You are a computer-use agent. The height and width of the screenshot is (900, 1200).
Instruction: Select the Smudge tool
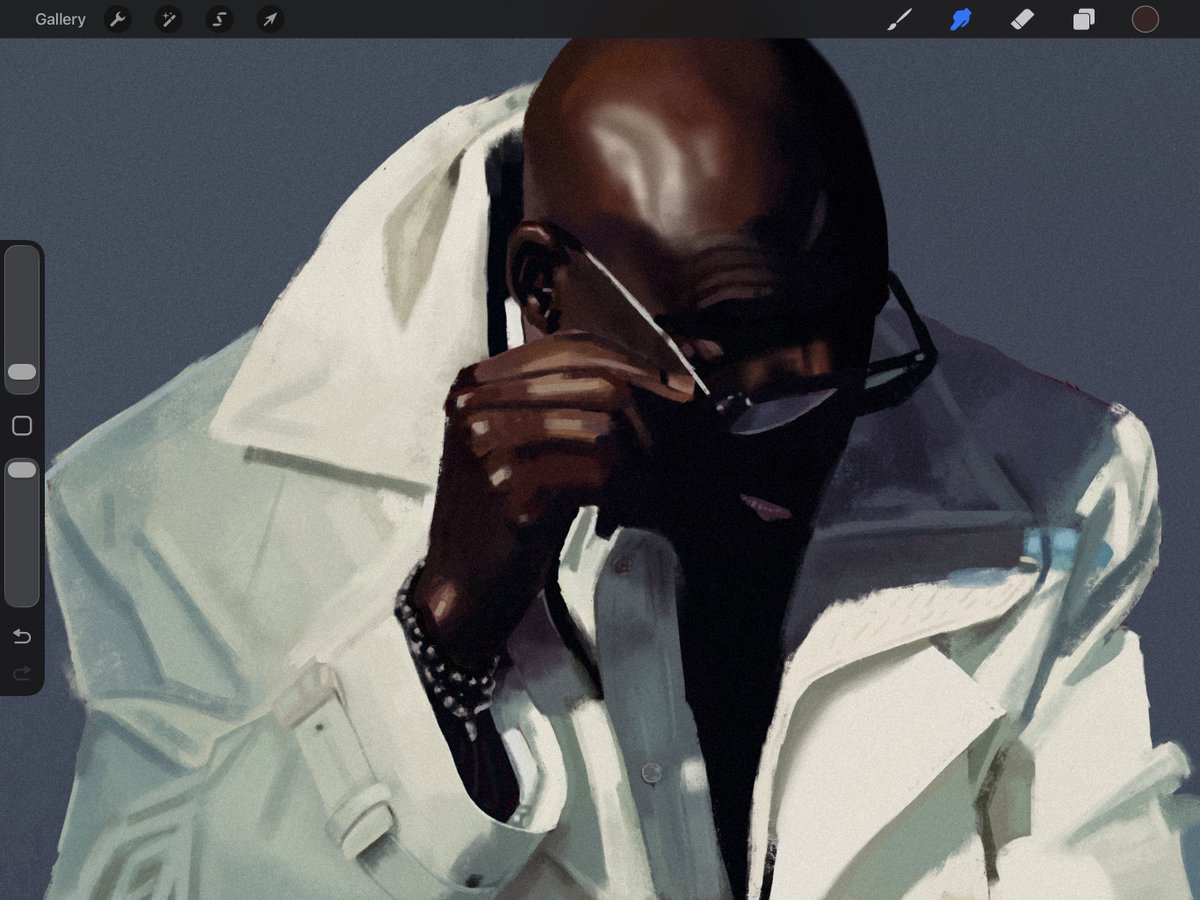click(961, 19)
